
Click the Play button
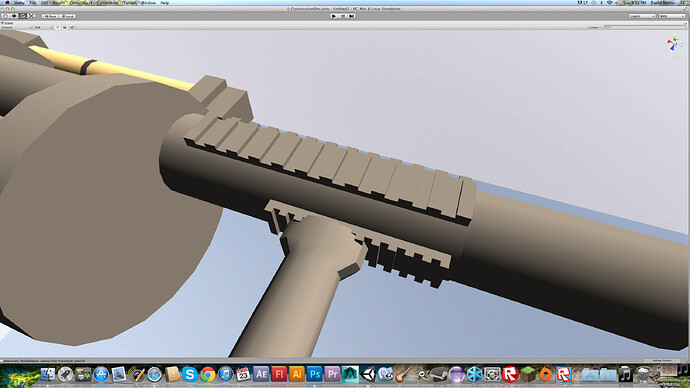click(334, 16)
